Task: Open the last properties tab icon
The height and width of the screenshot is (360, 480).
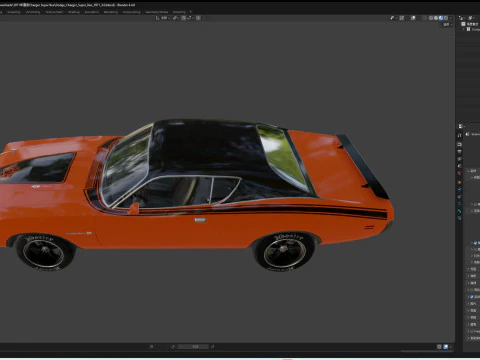Action: click(x=459, y=218)
